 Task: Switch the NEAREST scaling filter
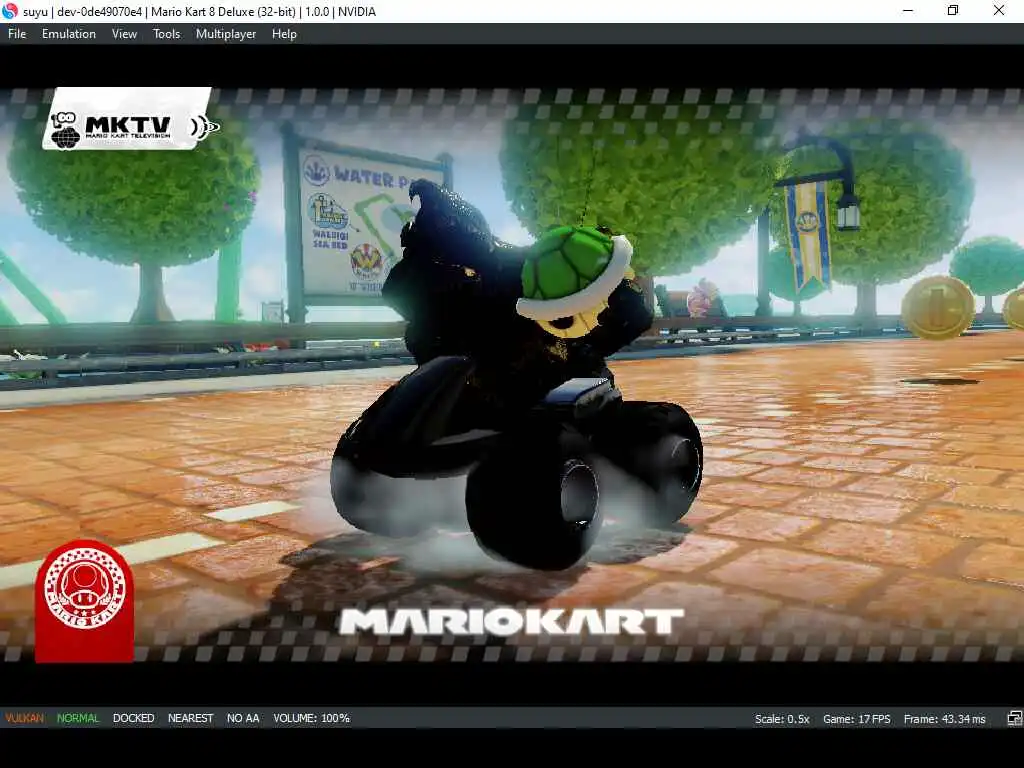(191, 718)
